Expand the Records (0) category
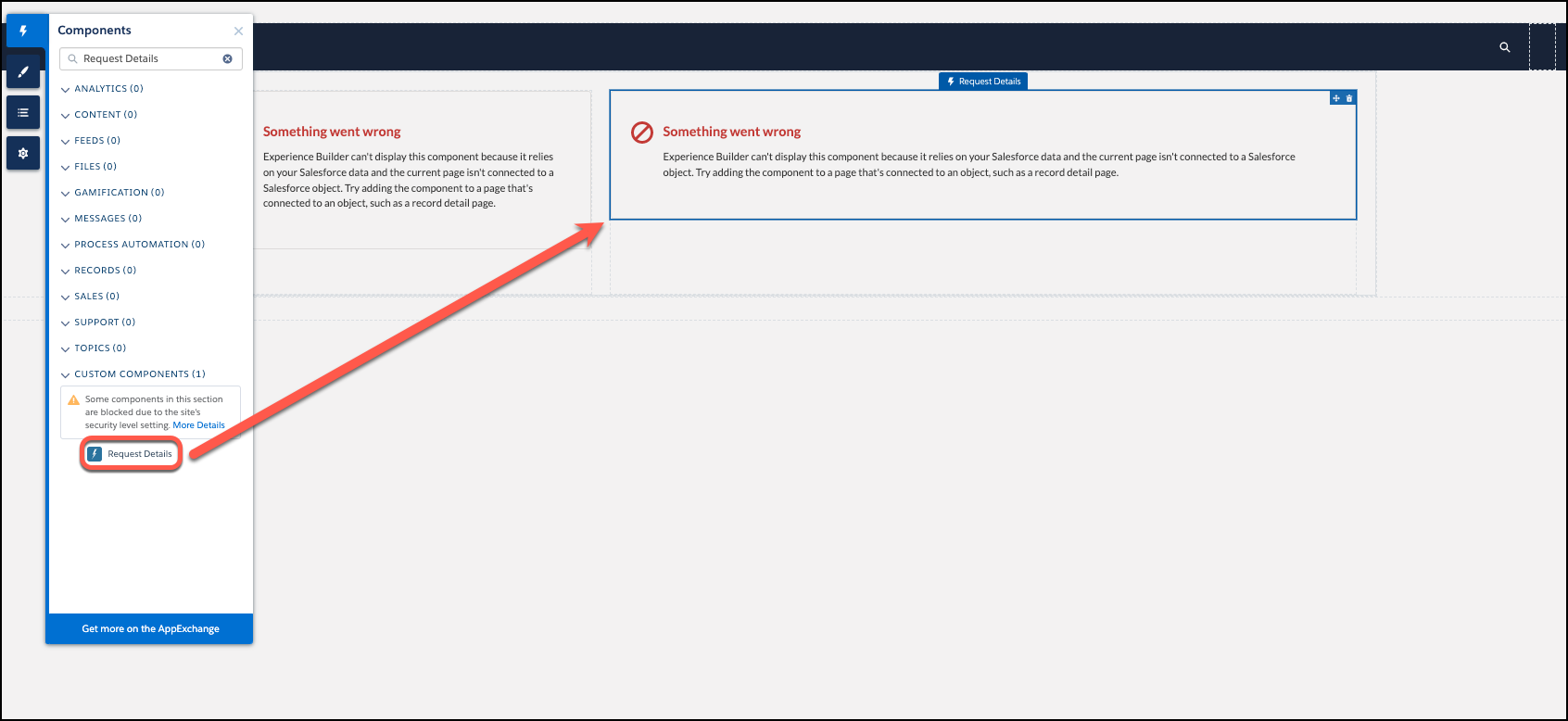The height and width of the screenshot is (721, 1568). pyautogui.click(x=98, y=271)
